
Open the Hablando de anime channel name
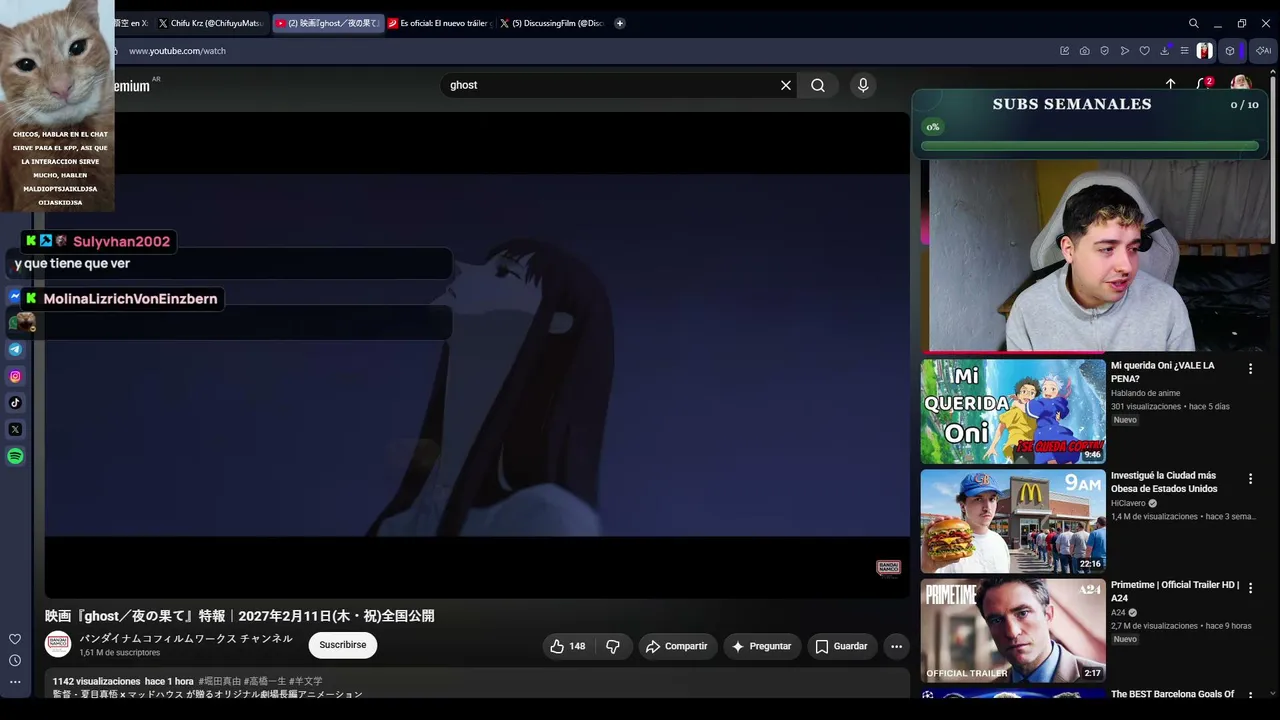[x=1146, y=393]
